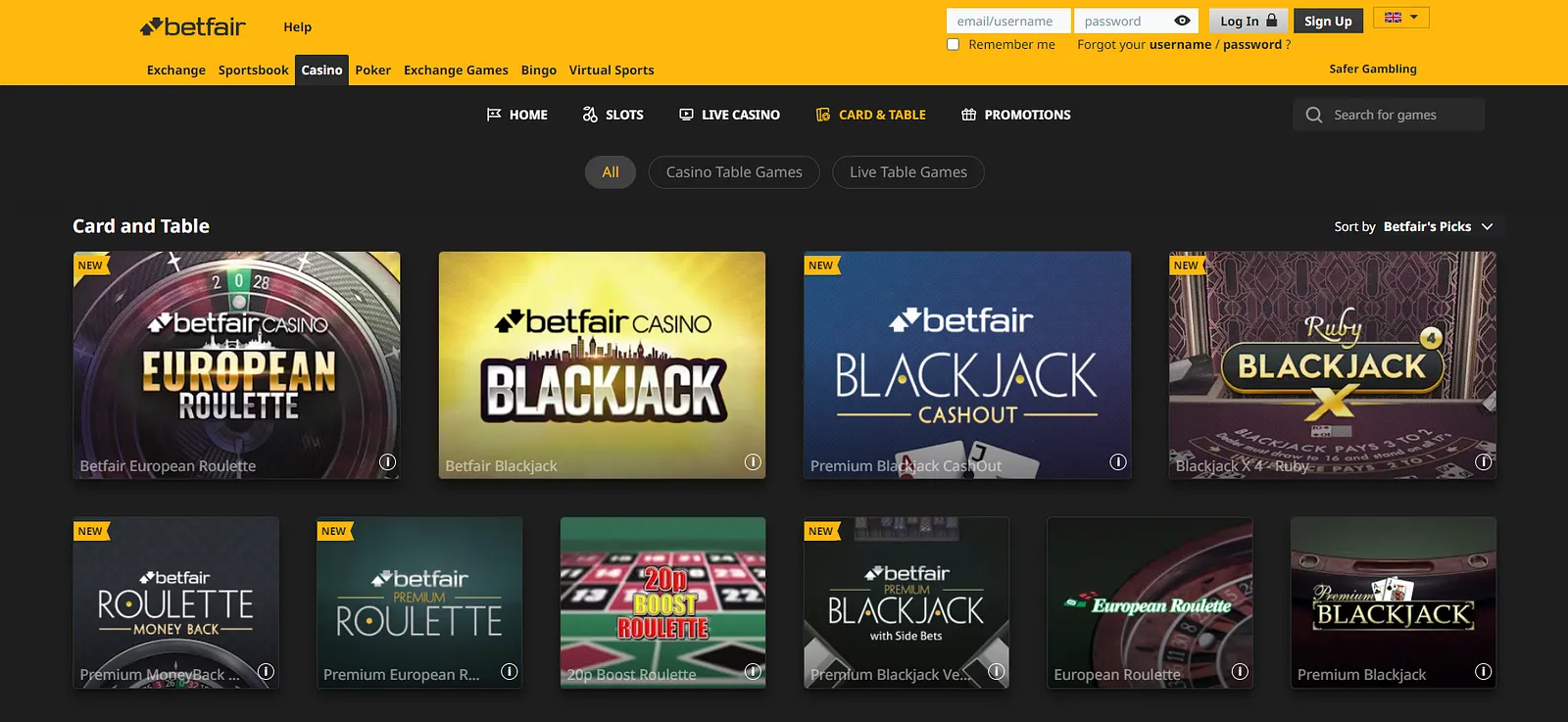Filter by Casino Table Games
The height and width of the screenshot is (722, 1568).
click(x=734, y=172)
